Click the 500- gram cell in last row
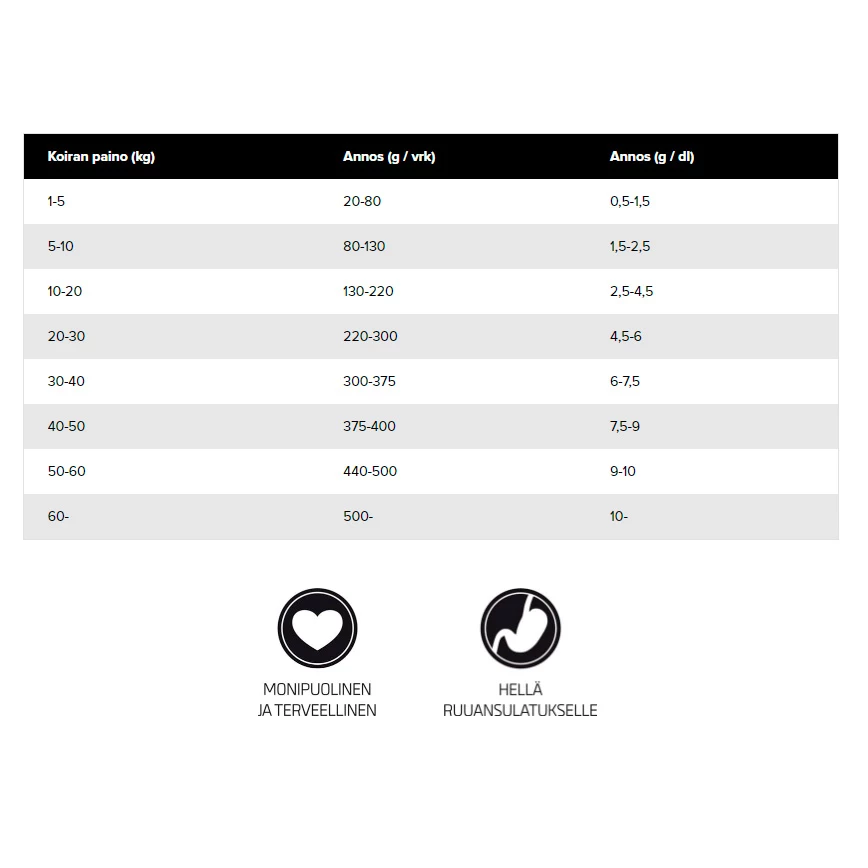This screenshot has height=868, width=868. click(x=357, y=517)
